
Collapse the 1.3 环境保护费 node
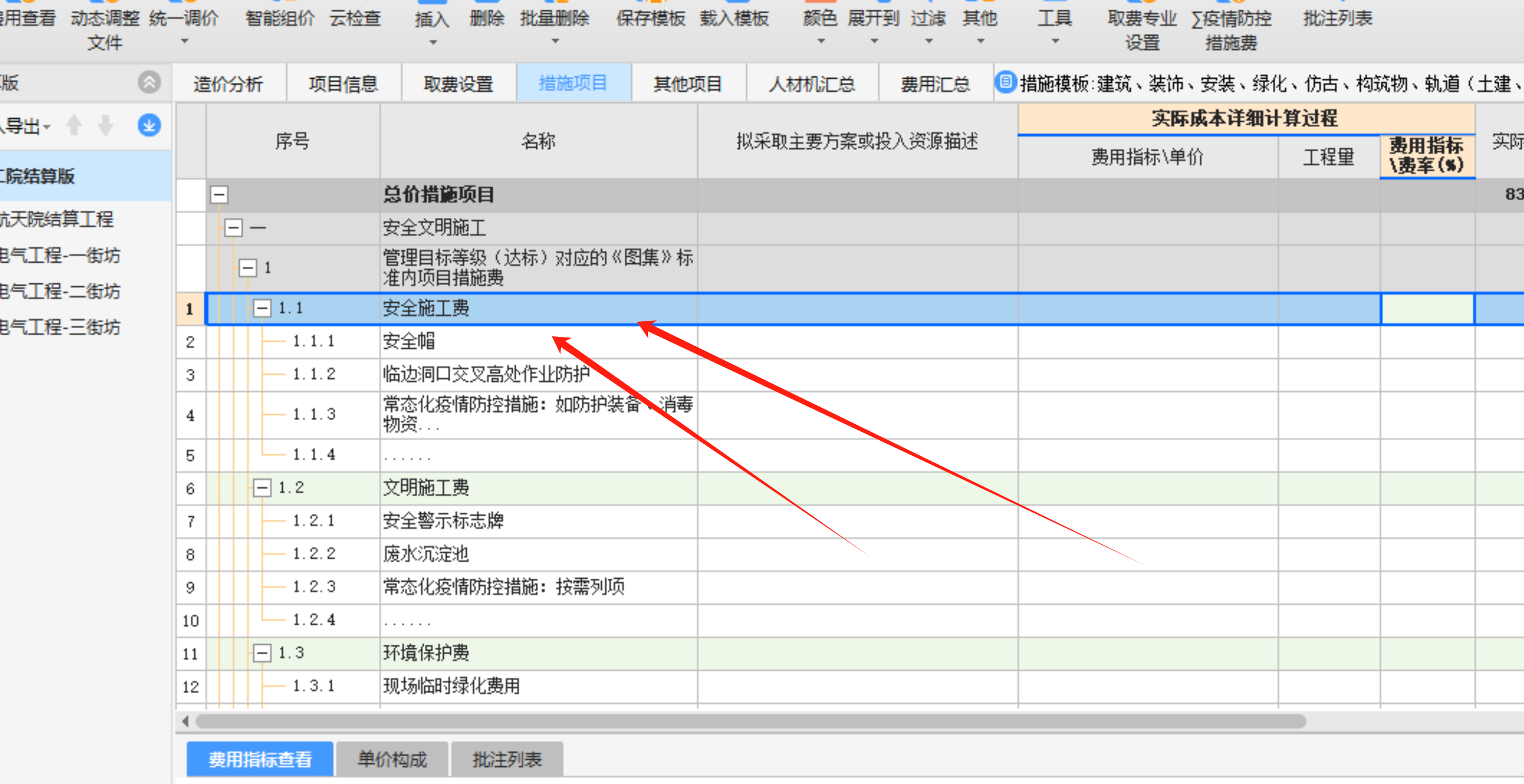coord(262,653)
